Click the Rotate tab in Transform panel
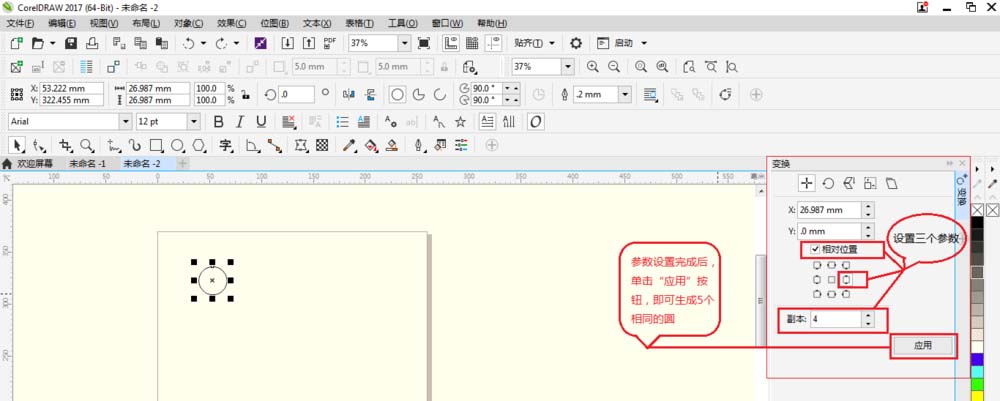Image resolution: width=1000 pixels, height=401 pixels. pyautogui.click(x=828, y=184)
